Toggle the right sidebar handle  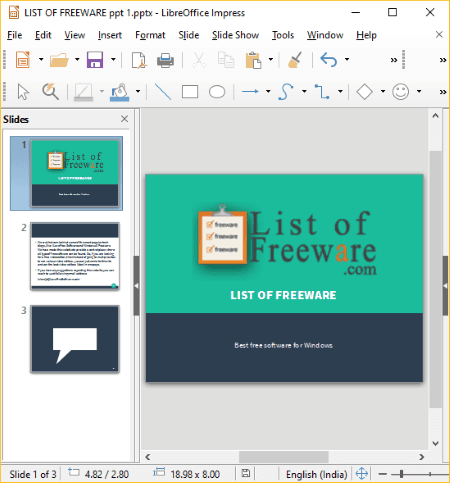pos(445,286)
